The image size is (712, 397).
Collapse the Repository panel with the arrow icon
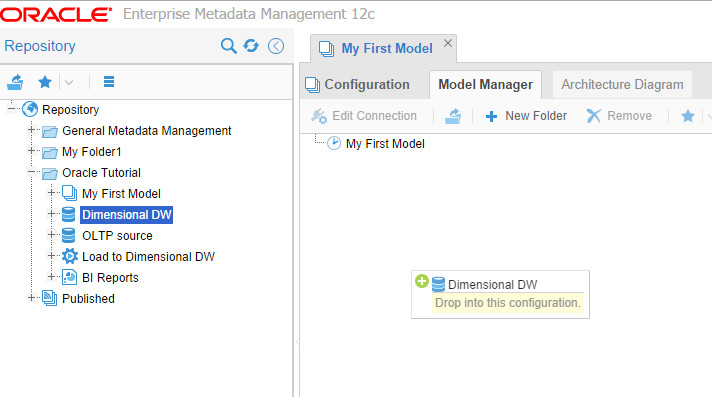[276, 46]
